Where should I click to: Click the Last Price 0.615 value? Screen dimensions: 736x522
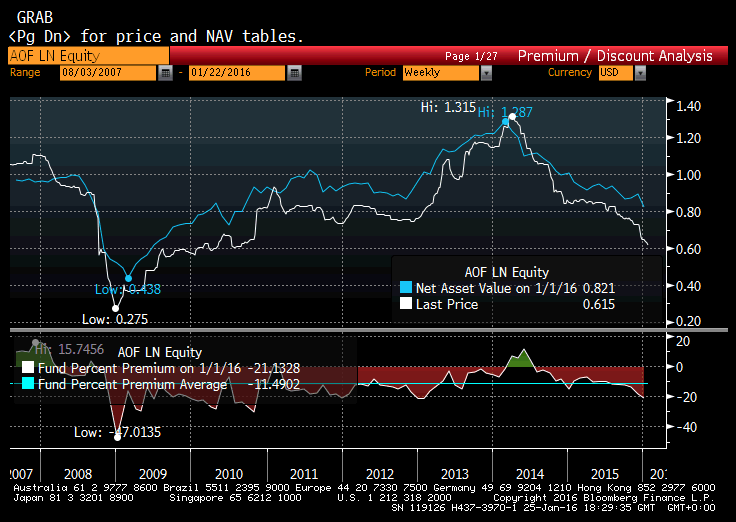pos(598,304)
